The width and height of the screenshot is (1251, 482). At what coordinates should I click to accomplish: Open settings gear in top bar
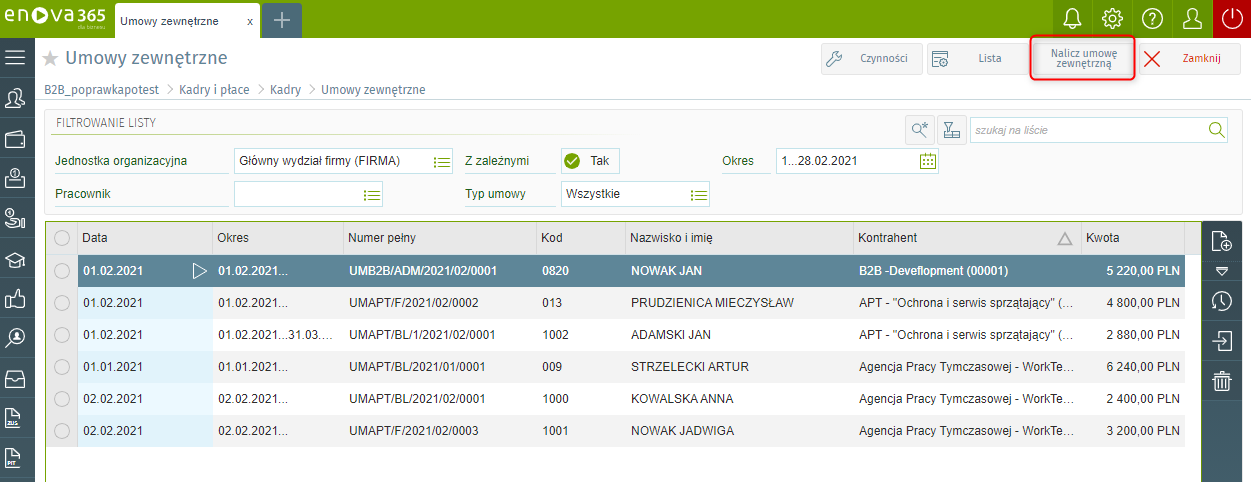pyautogui.click(x=1112, y=19)
